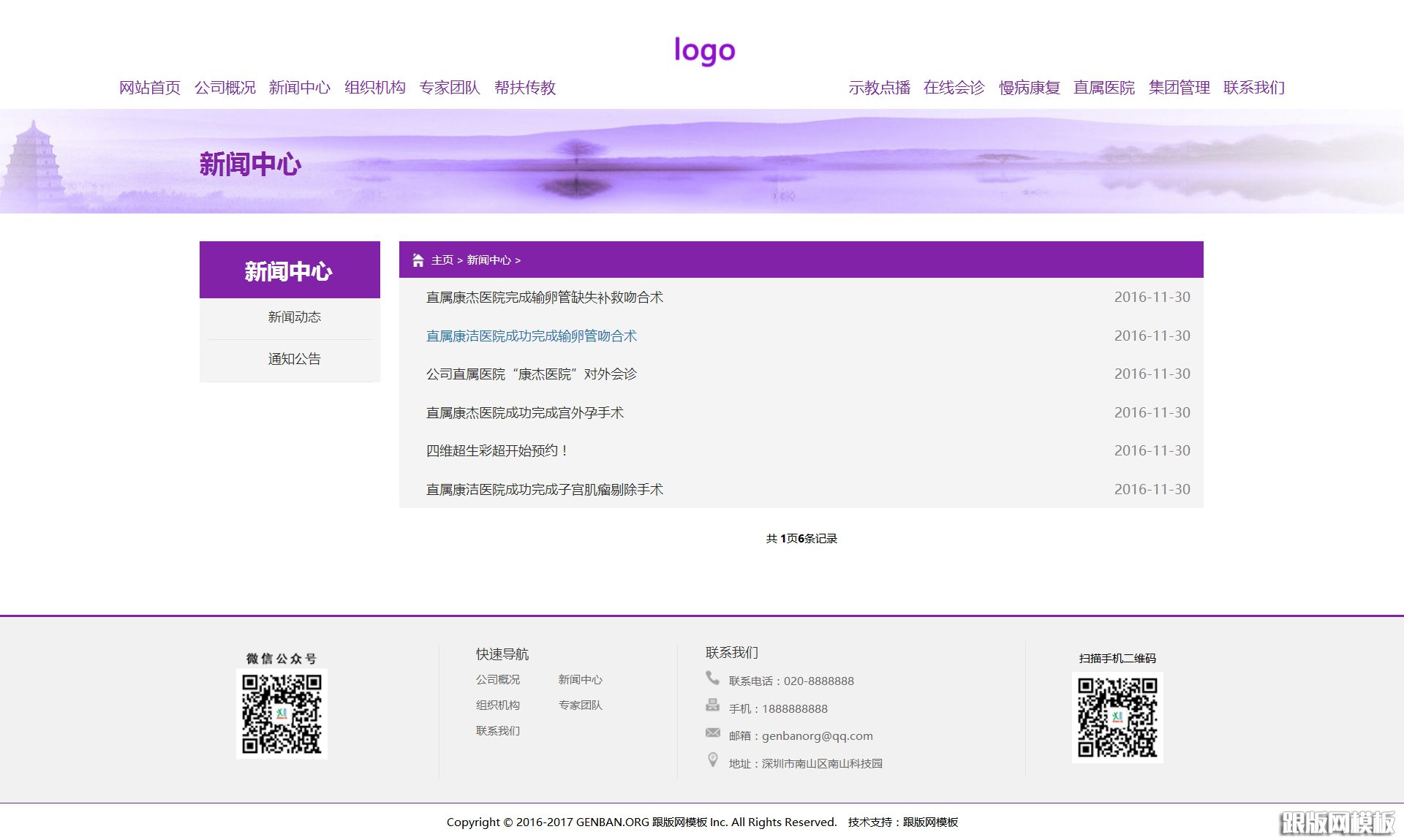Open the article 直属康洁医院成功完成输卵管吻合术

pos(530,336)
